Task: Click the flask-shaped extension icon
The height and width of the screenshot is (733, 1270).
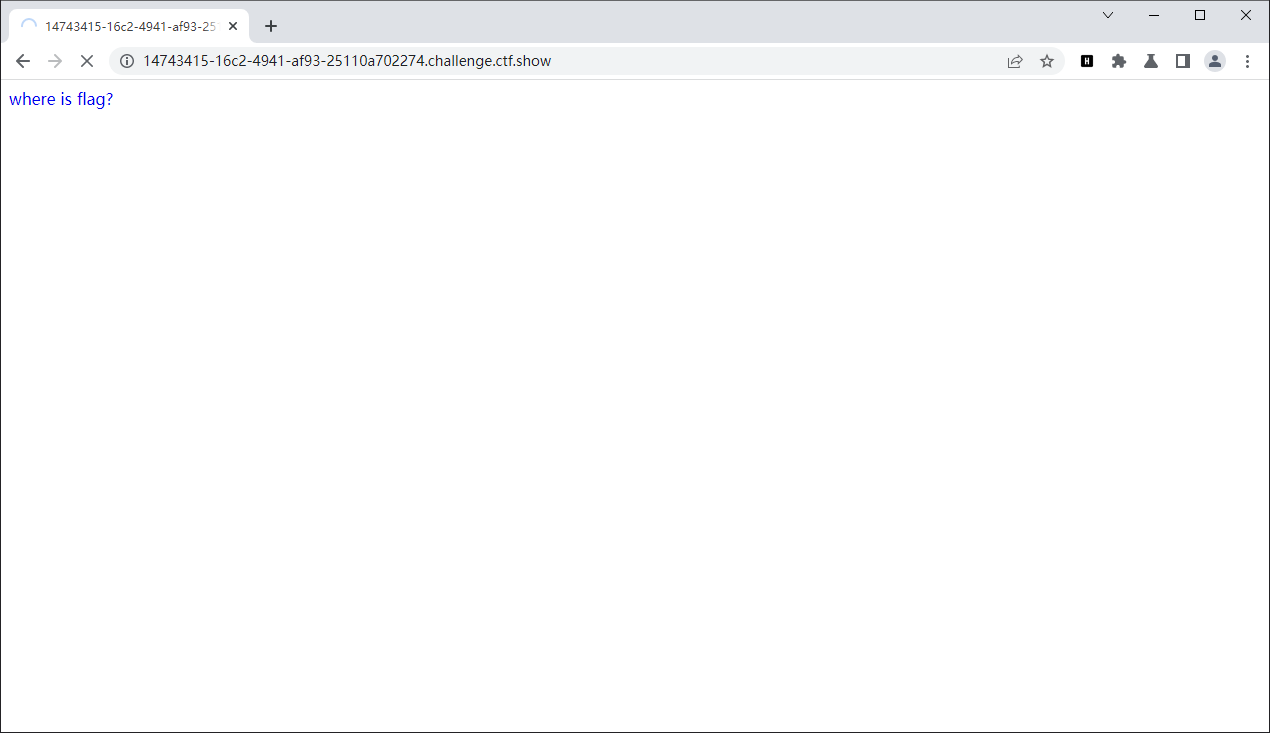Action: pos(1151,61)
